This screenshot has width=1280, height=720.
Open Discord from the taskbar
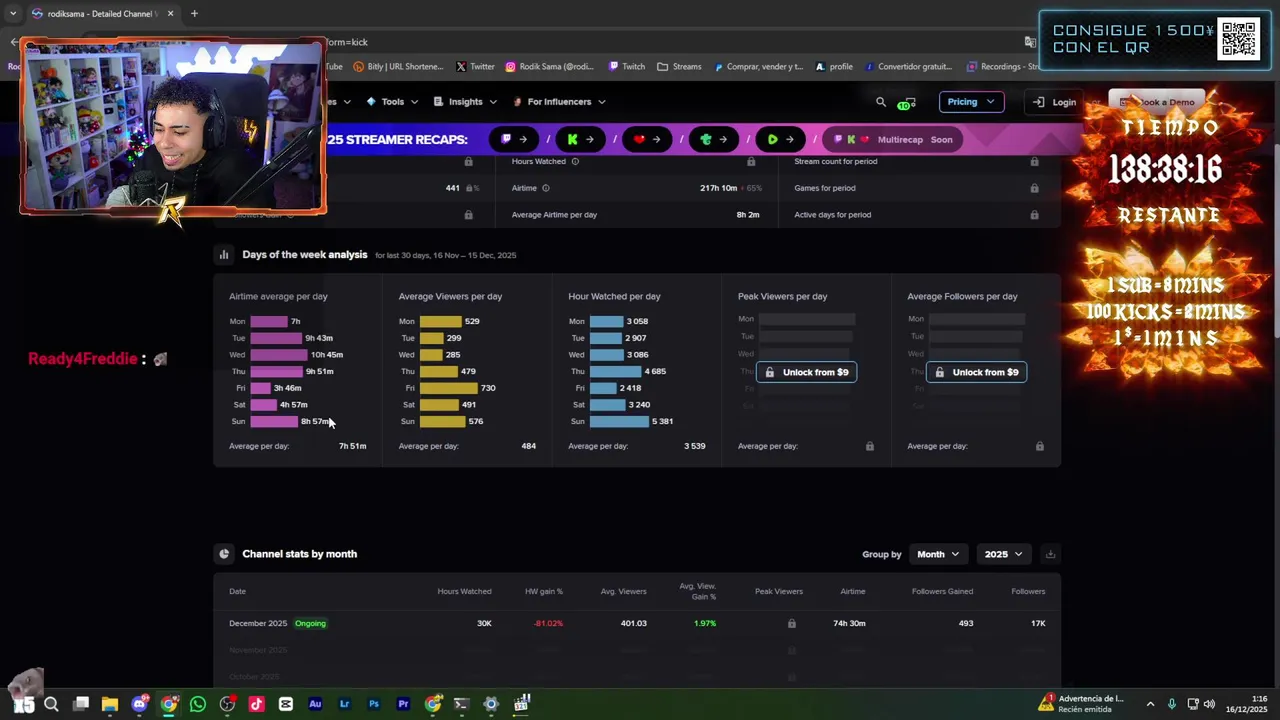click(139, 704)
